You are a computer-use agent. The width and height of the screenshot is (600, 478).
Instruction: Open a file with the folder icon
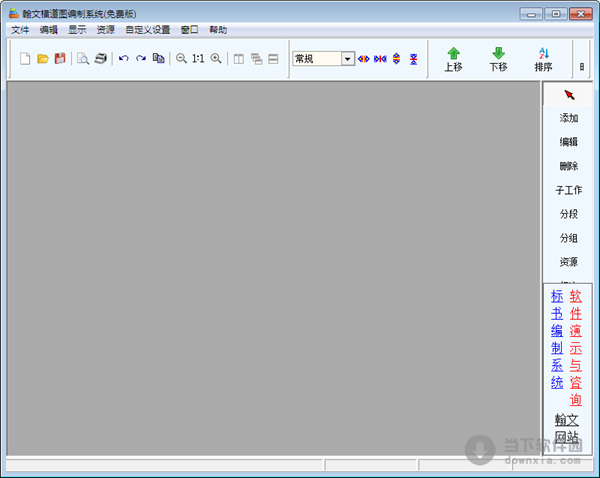[x=43, y=59]
